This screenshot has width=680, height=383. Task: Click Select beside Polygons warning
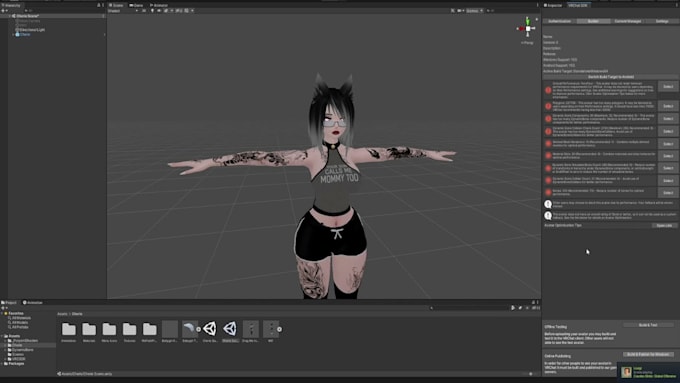click(668, 106)
